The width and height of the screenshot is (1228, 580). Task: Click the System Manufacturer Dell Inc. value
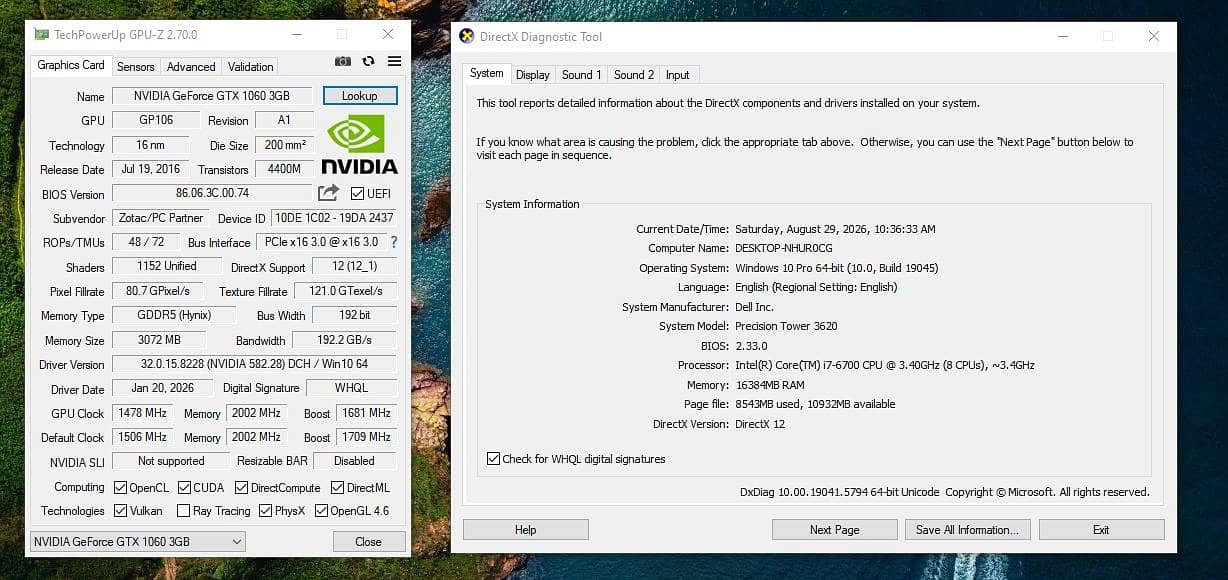tap(755, 307)
